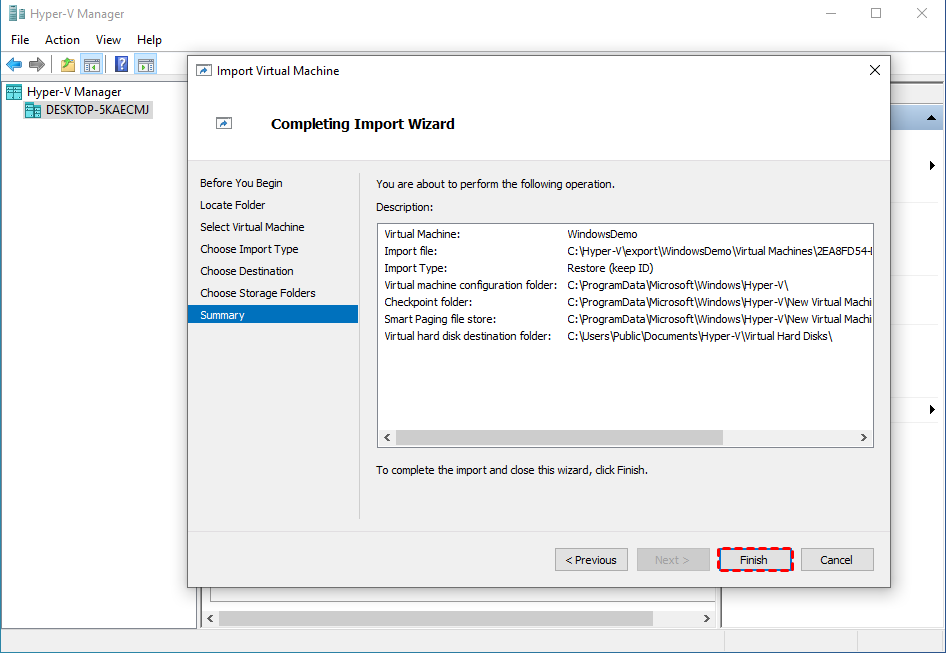Open the Help menu
This screenshot has height=653, width=946.
click(149, 40)
